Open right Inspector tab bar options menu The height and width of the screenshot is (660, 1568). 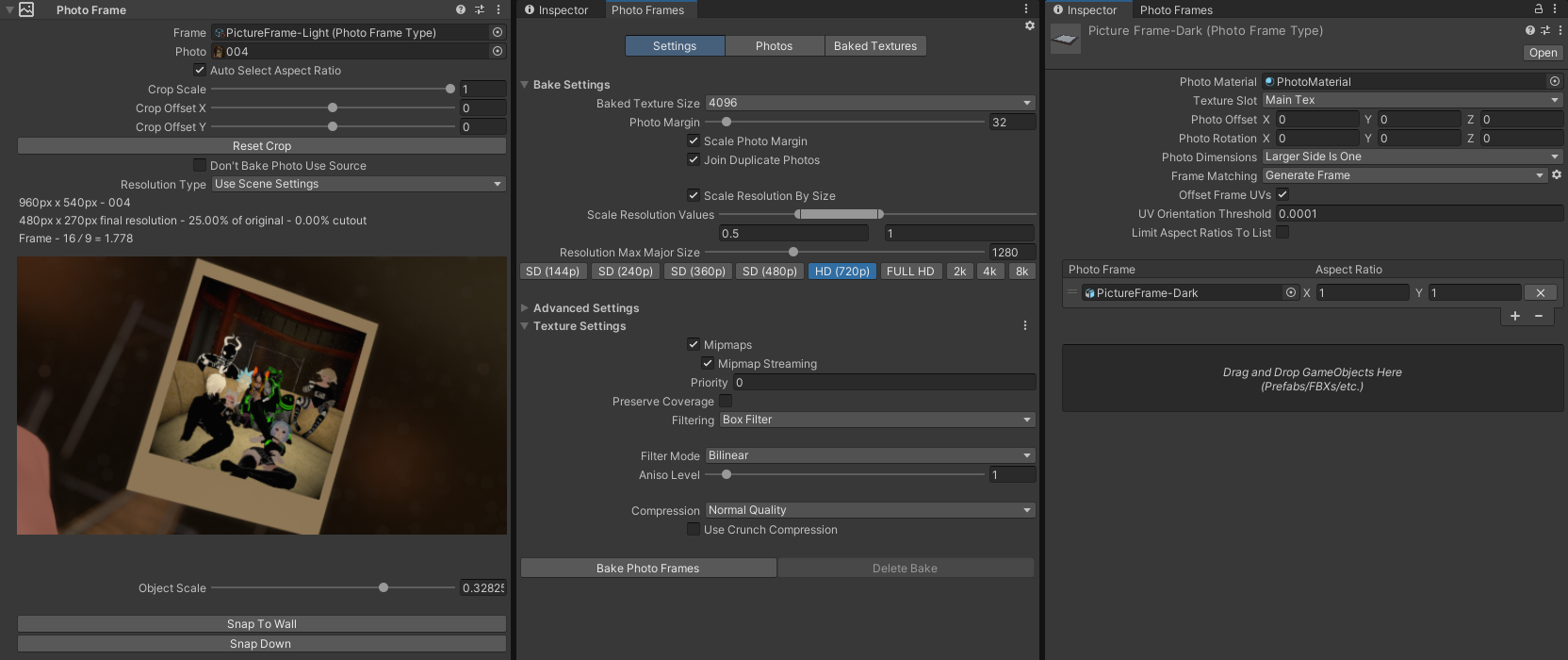1555,8
